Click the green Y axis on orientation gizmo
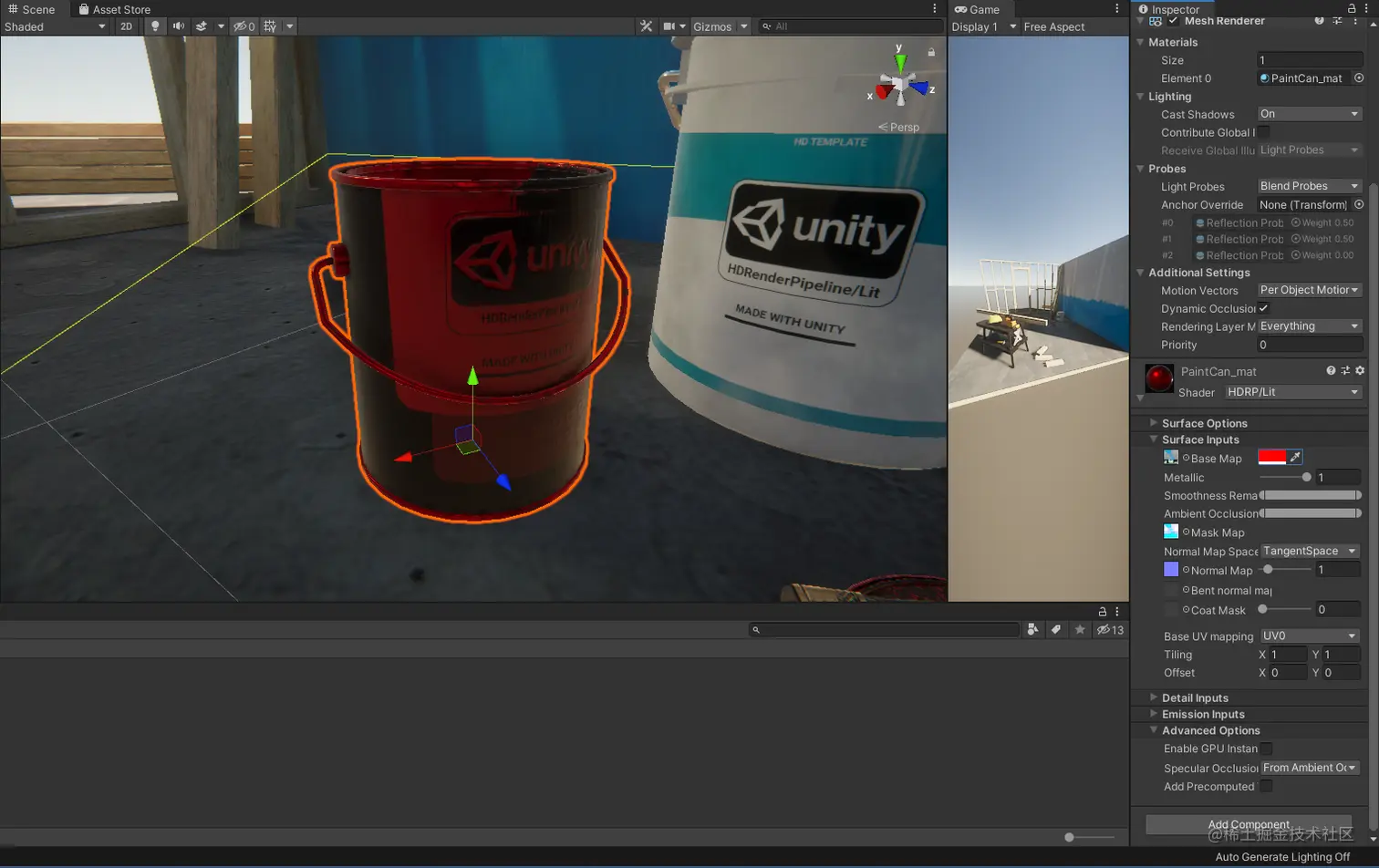 900,62
